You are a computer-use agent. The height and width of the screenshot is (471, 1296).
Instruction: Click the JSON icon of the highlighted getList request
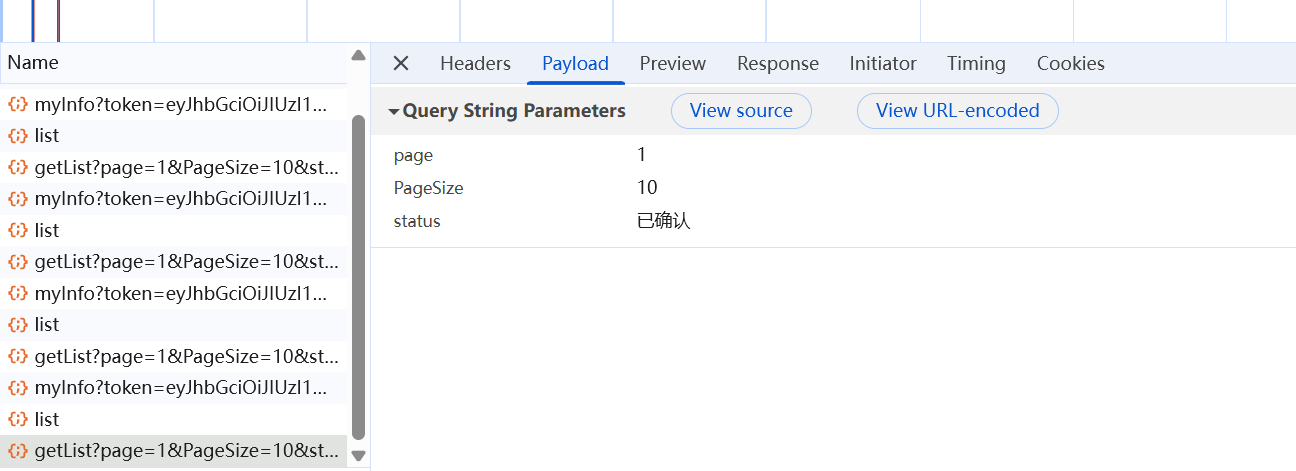point(17,451)
